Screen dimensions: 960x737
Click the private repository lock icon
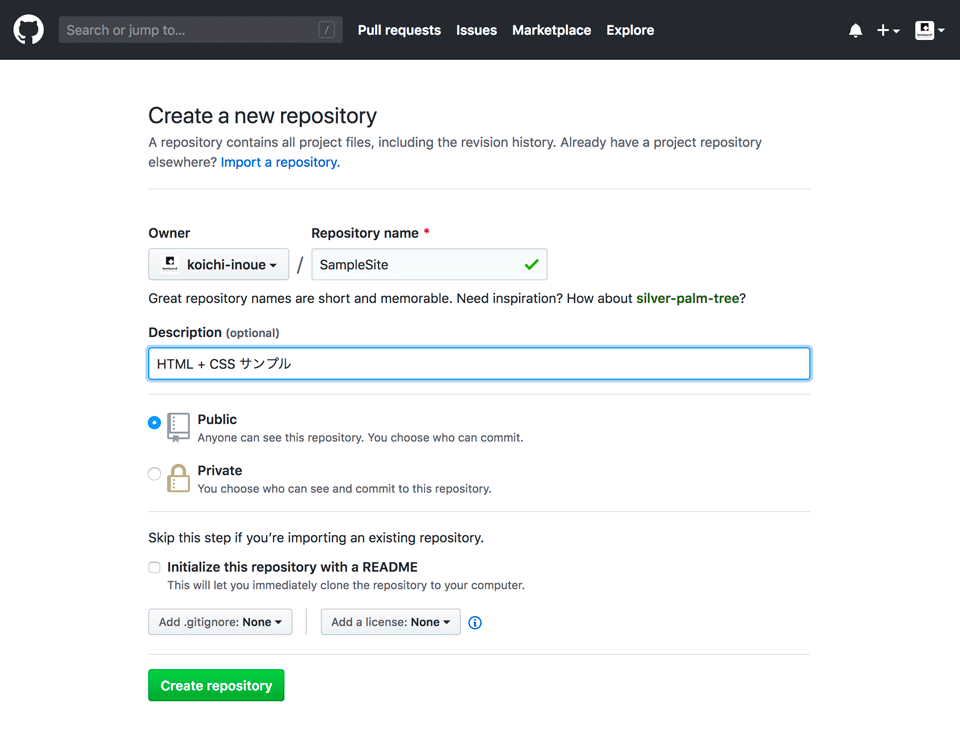pyautogui.click(x=178, y=478)
